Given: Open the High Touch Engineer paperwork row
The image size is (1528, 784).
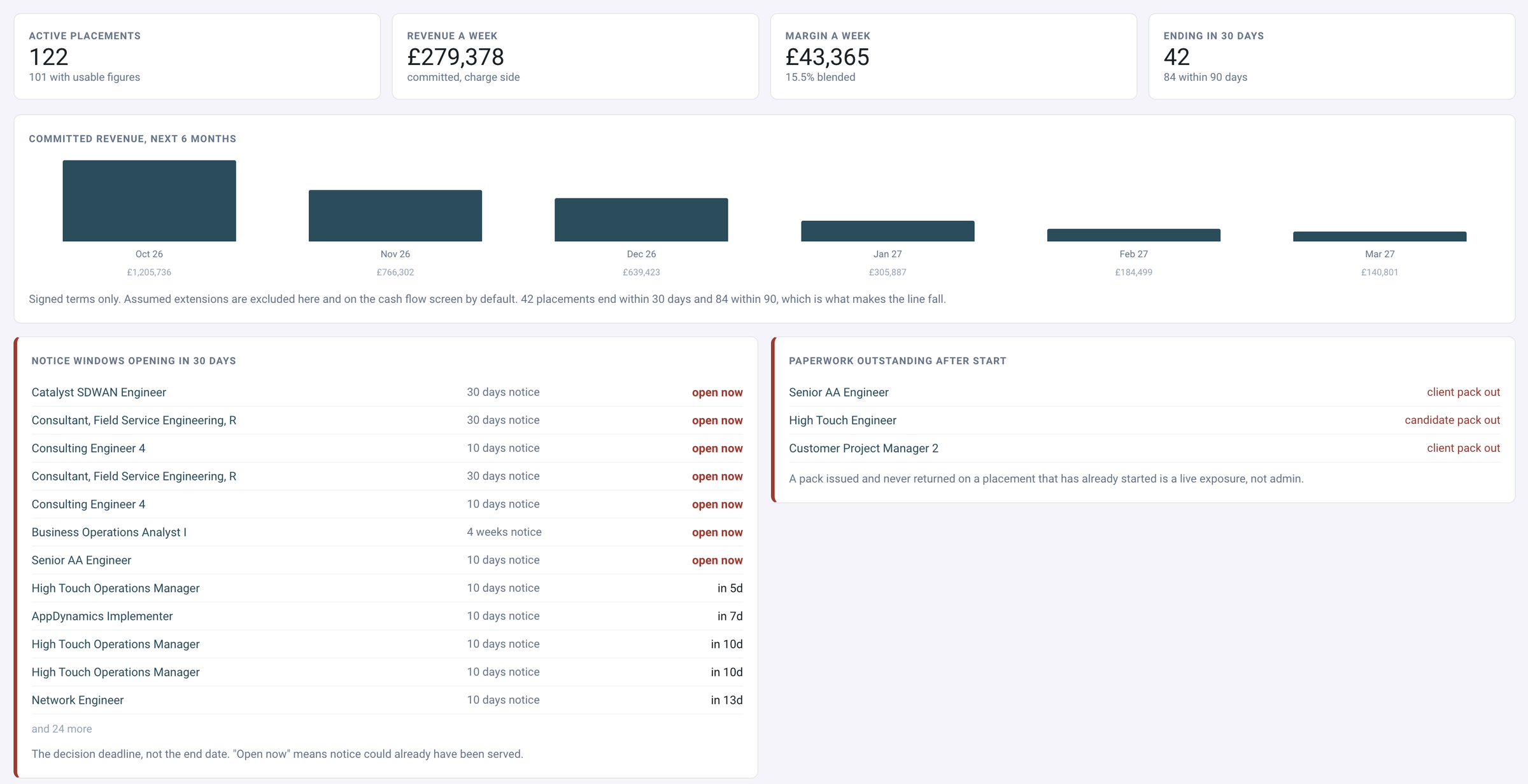Looking at the screenshot, I should (1145, 421).
